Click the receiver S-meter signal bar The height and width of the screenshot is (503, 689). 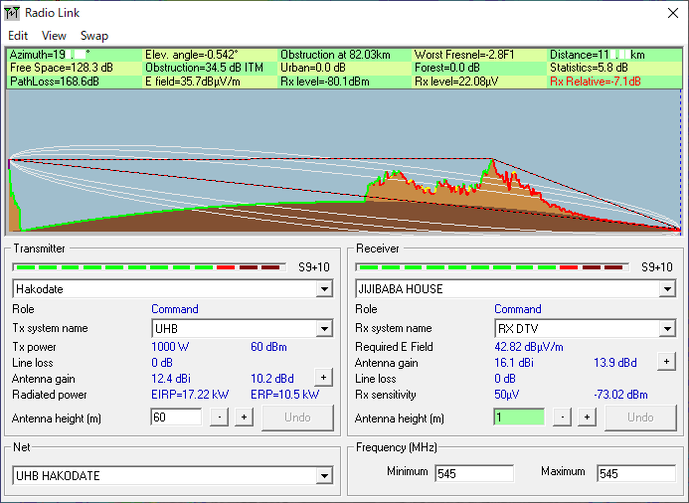pos(492,267)
